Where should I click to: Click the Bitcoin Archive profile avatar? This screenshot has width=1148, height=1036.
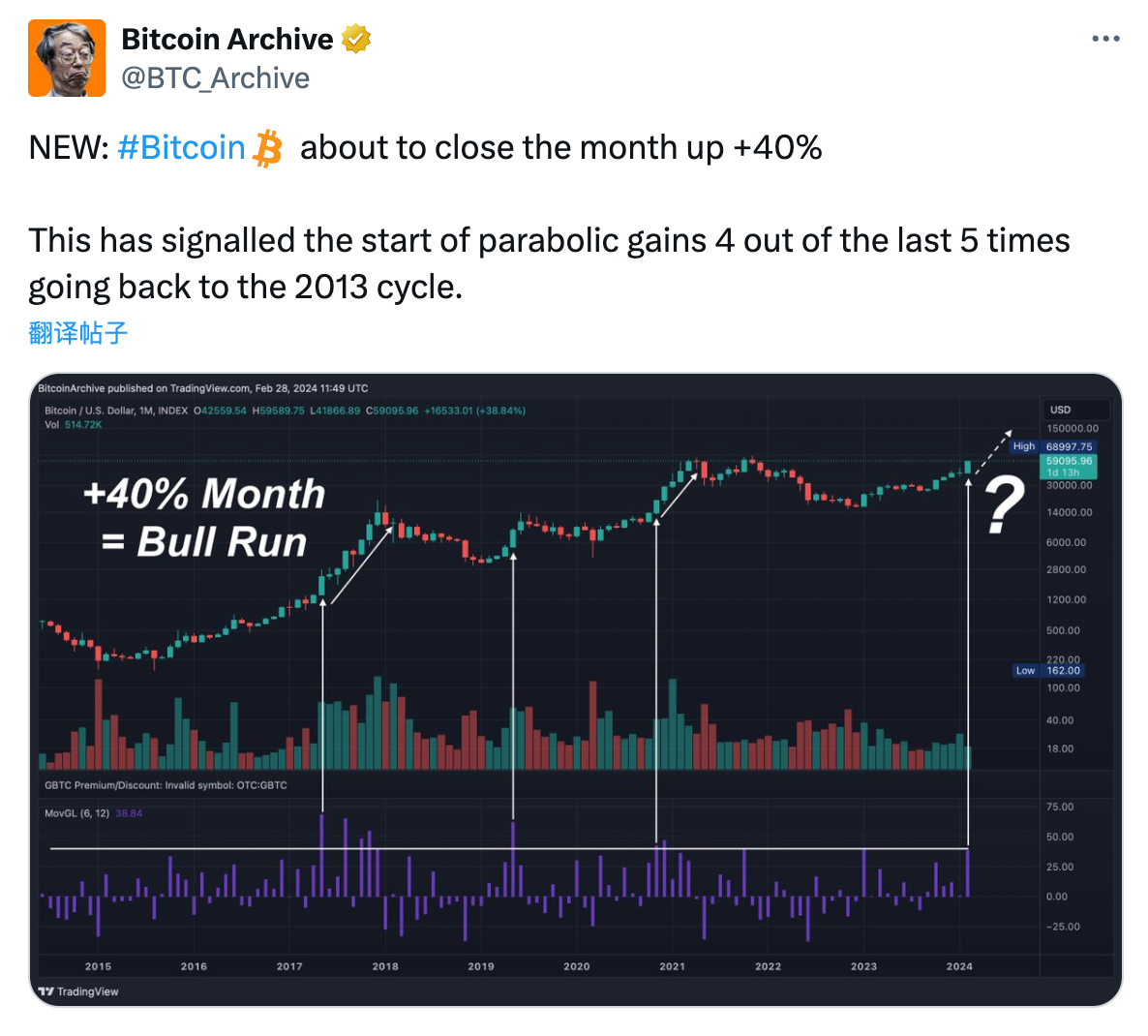coord(67,58)
